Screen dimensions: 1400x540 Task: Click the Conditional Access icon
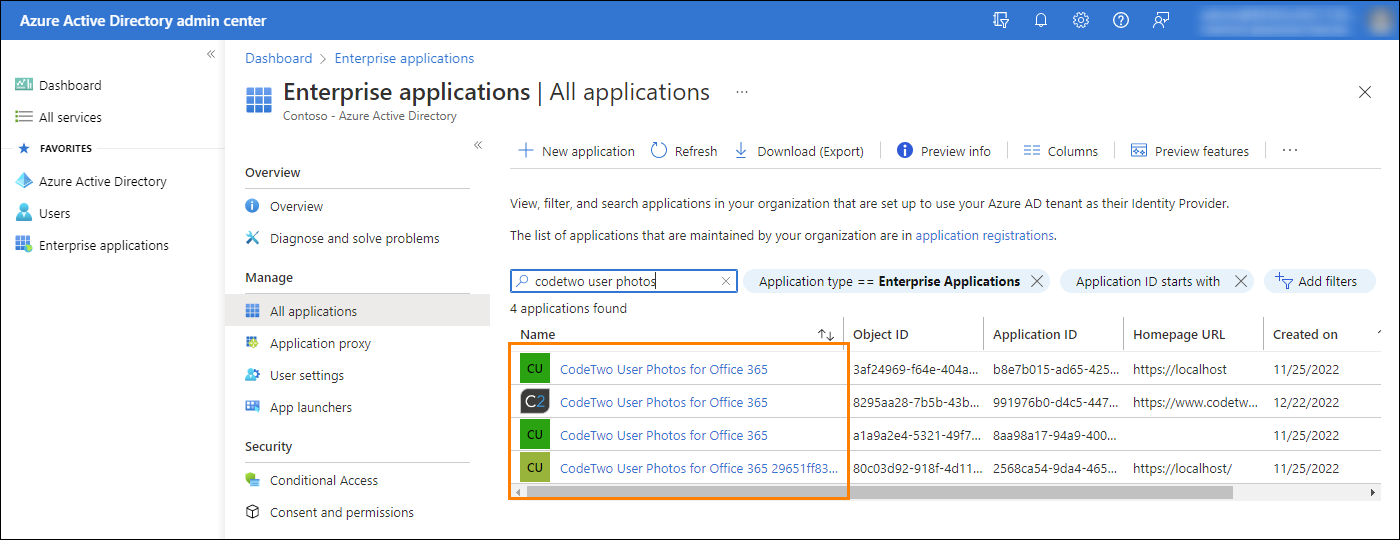pyautogui.click(x=253, y=480)
